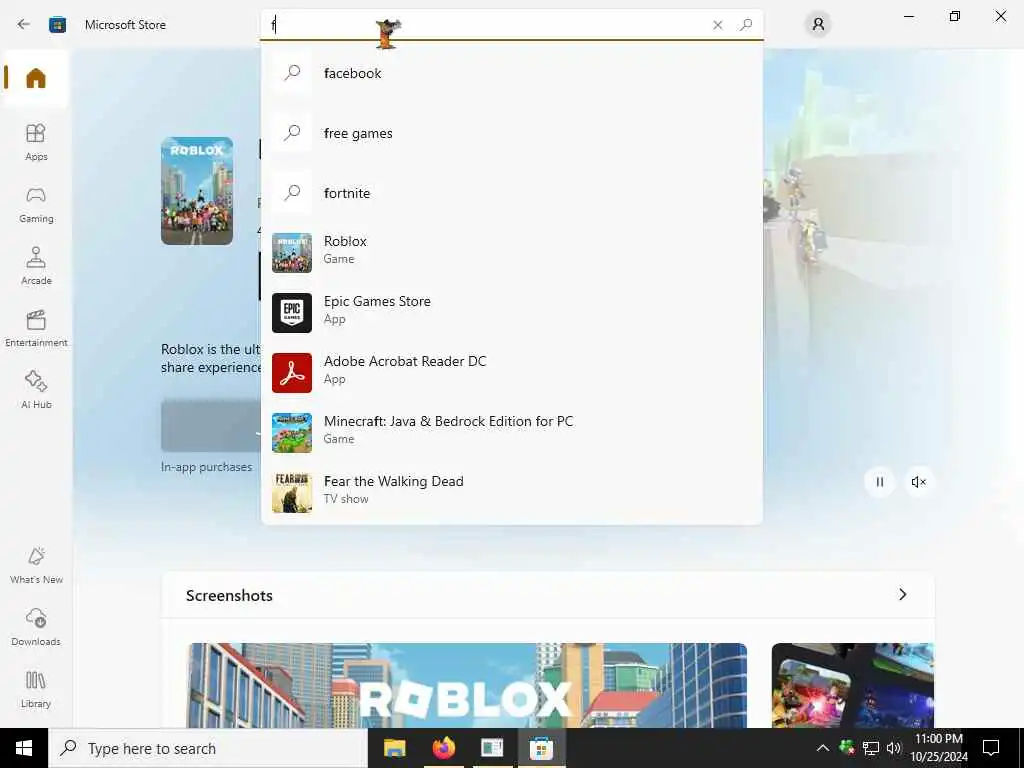Open Downloads in sidebar

pyautogui.click(x=36, y=627)
